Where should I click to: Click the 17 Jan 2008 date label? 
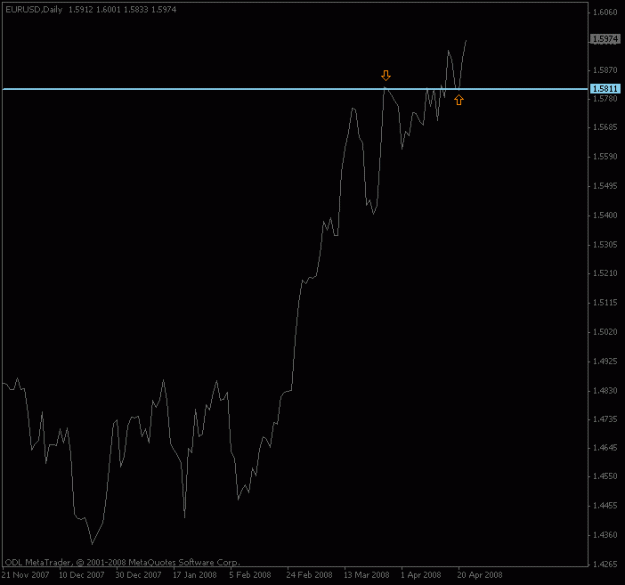(x=195, y=575)
